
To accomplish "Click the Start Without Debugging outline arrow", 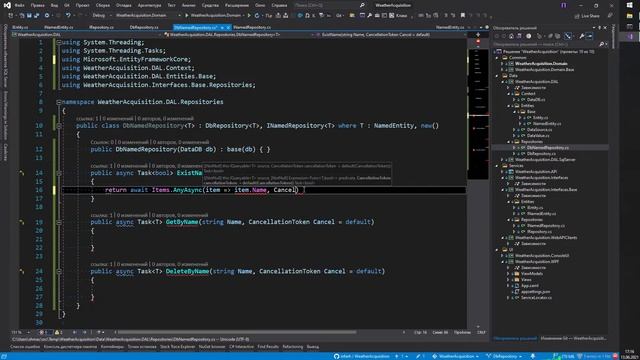I will (249, 16).
